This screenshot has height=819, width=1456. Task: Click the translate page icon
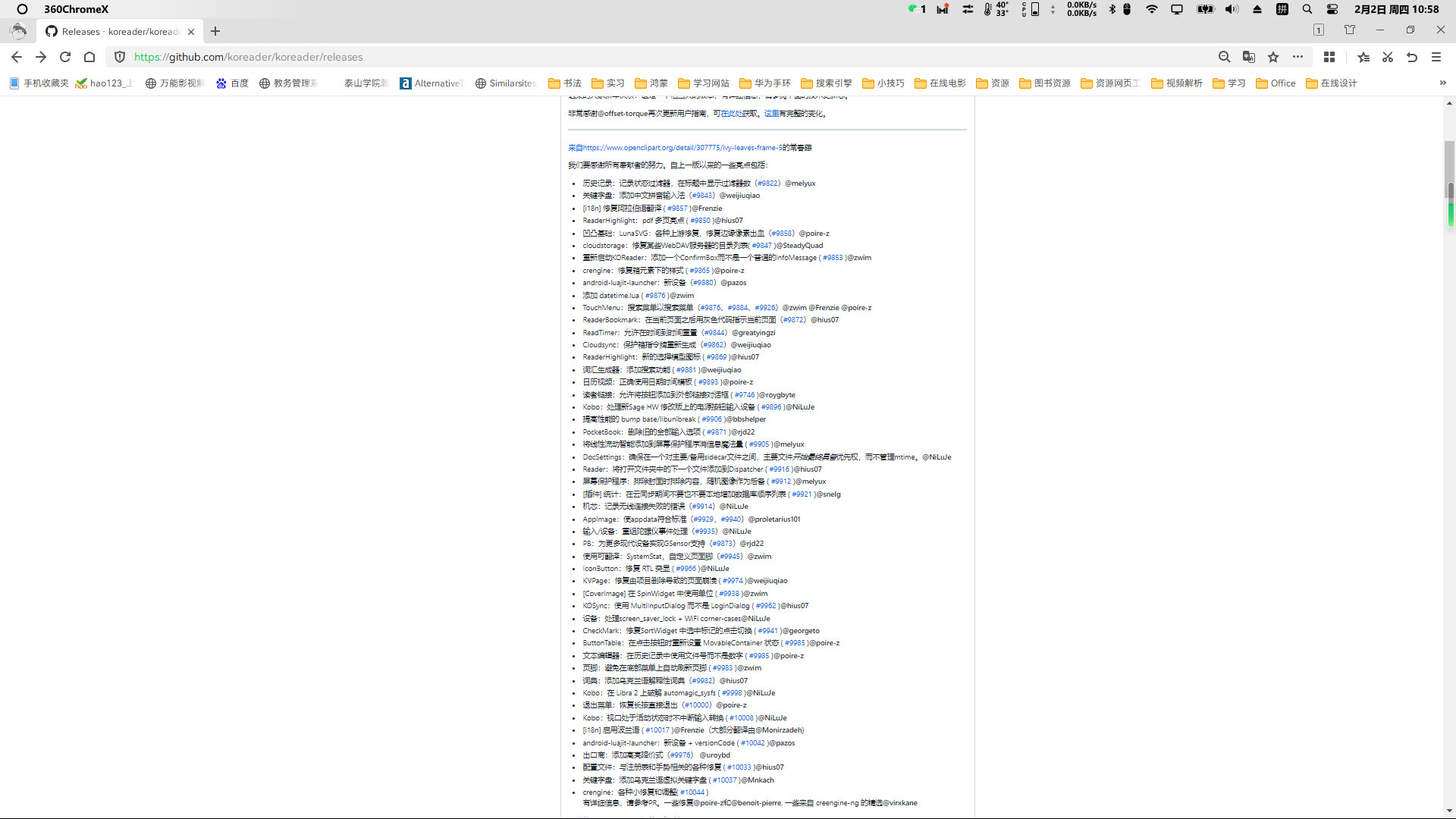coord(1249,57)
